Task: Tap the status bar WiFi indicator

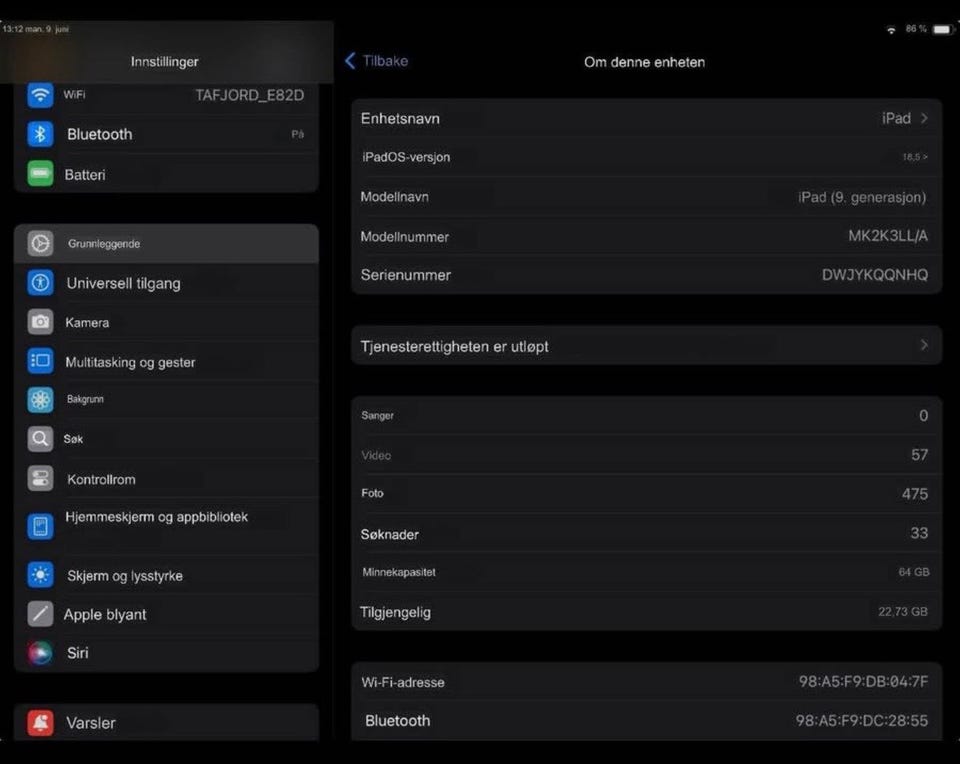Action: [891, 29]
